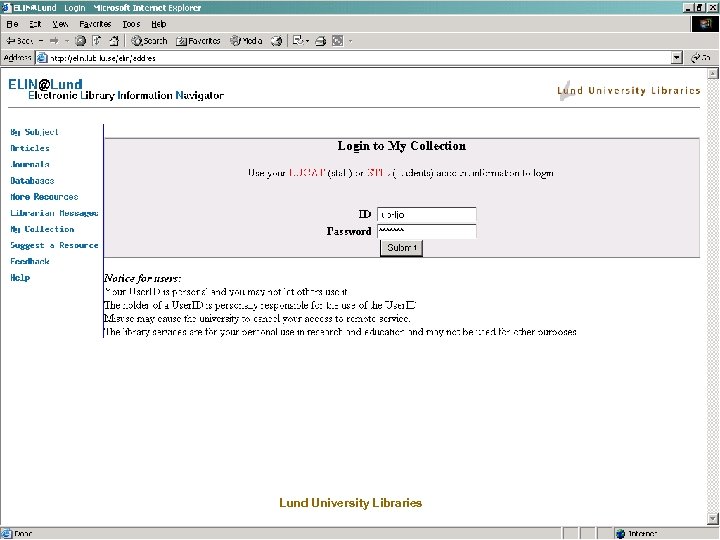The height and width of the screenshot is (540, 720).
Task: Open the Favorites pane from toolbar
Action: tap(198, 41)
